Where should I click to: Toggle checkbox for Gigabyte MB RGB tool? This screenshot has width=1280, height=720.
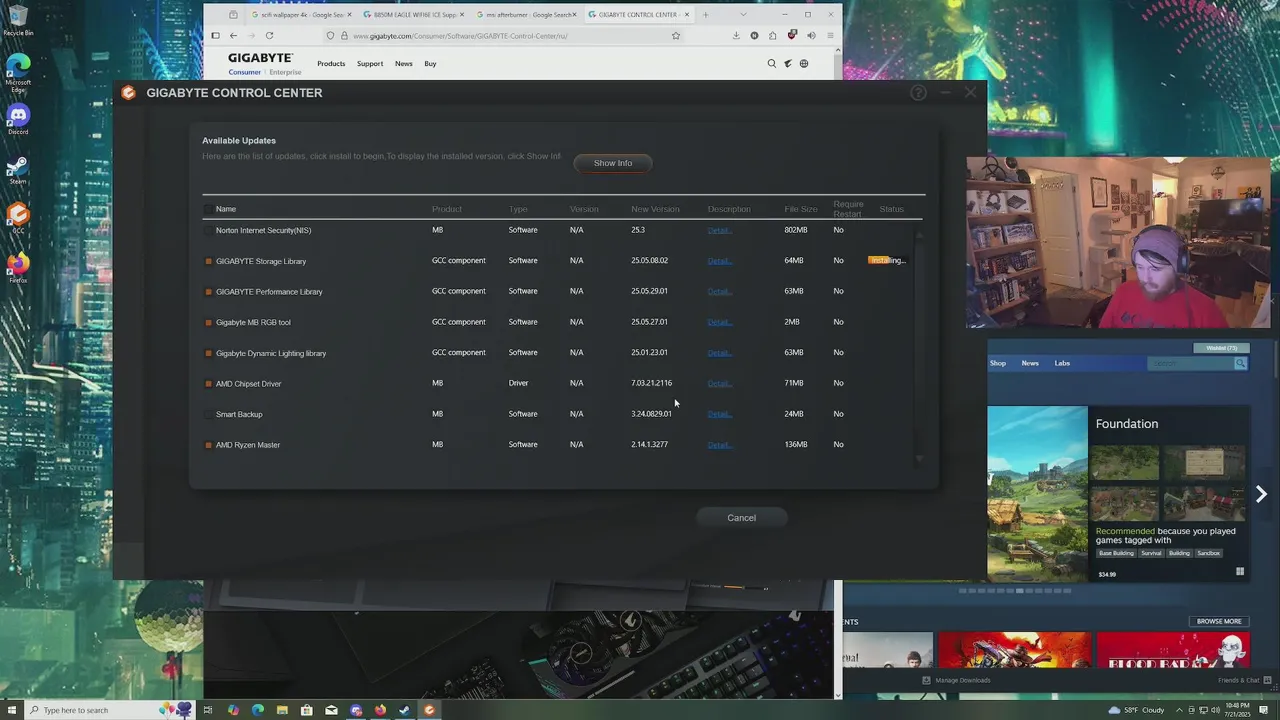click(x=209, y=323)
